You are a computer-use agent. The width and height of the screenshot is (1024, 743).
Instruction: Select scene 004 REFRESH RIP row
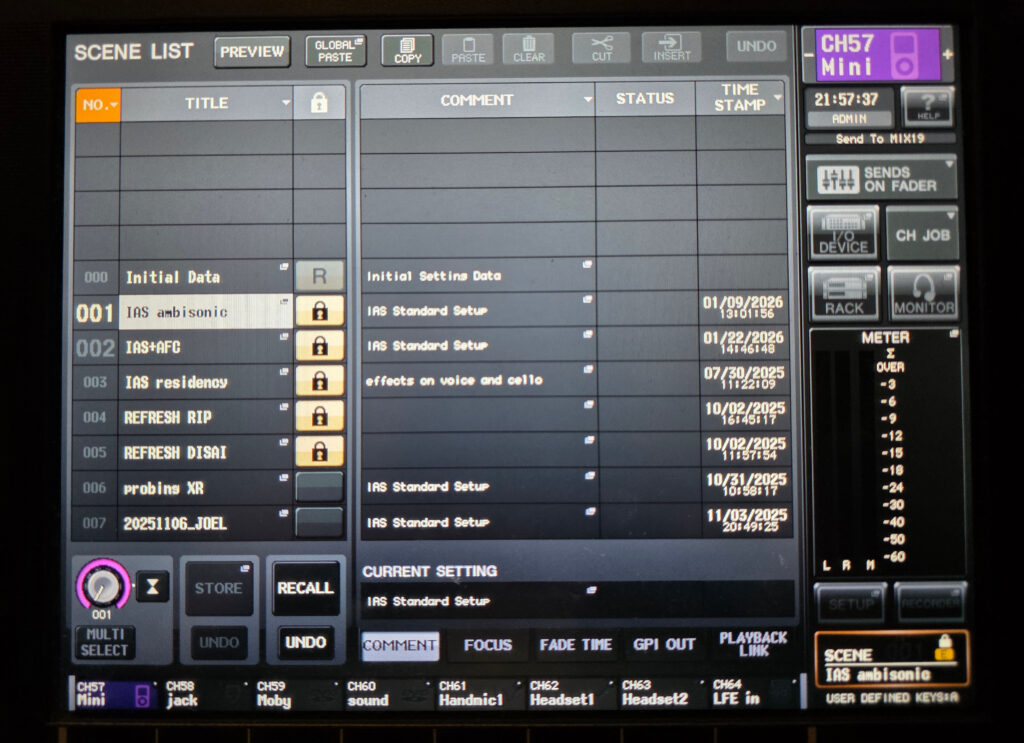point(205,417)
